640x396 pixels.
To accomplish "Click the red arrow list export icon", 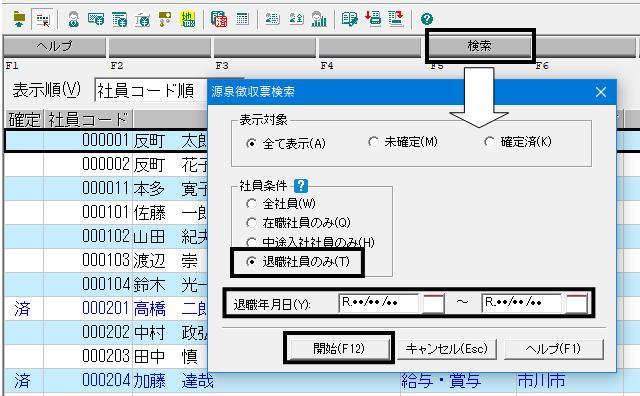I will (x=396, y=19).
